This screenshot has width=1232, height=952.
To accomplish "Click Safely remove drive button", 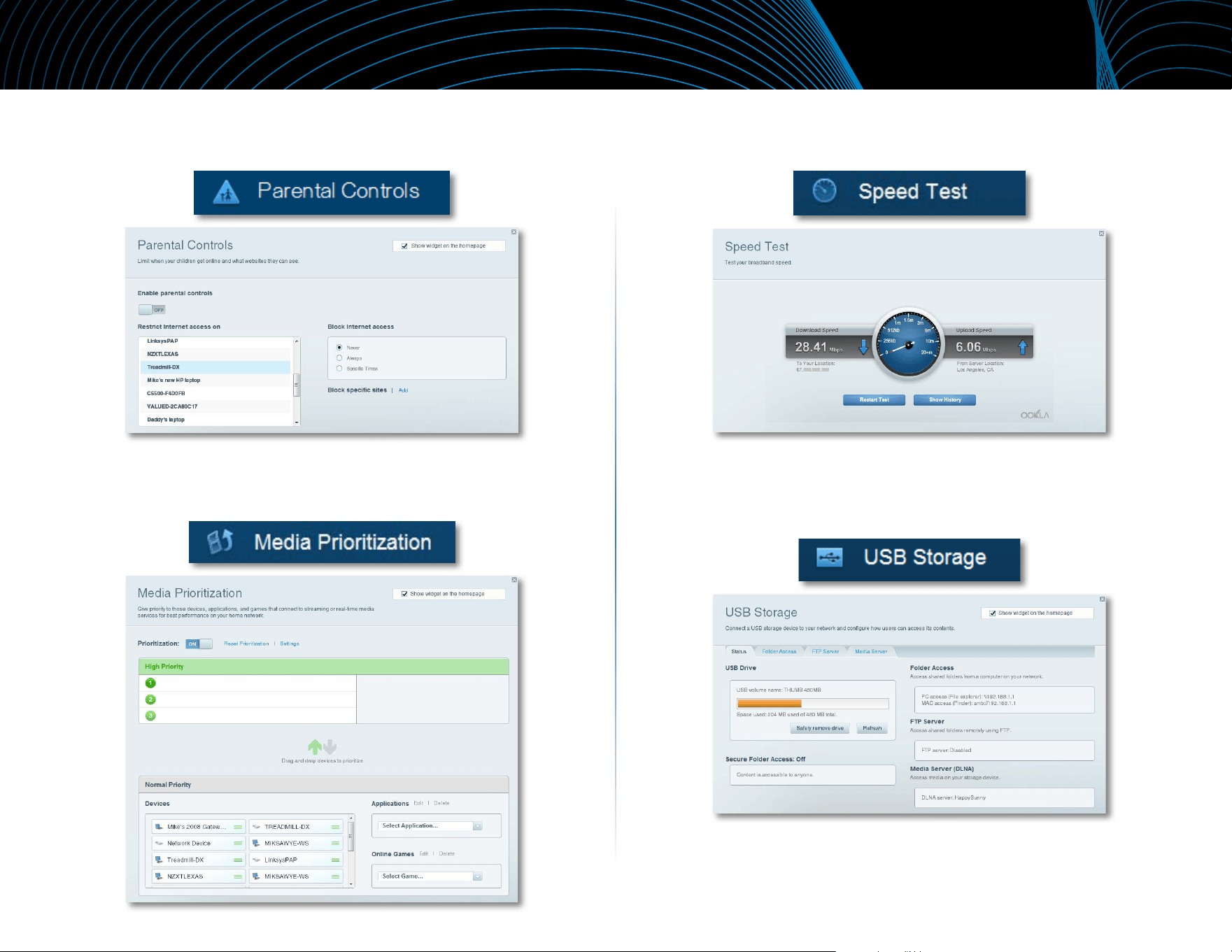I will pos(820,728).
